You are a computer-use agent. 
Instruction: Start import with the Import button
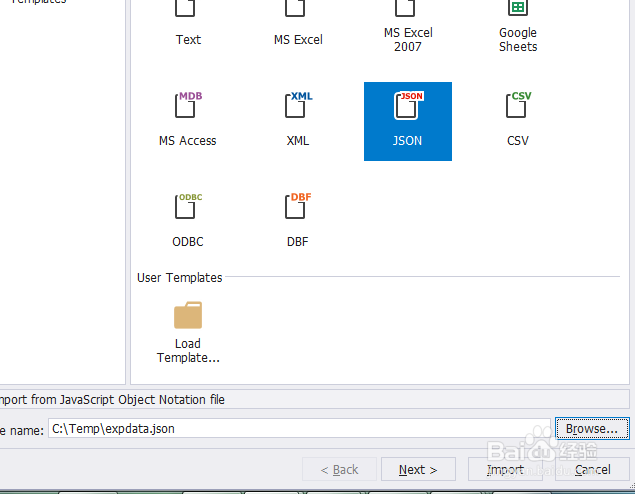point(505,469)
